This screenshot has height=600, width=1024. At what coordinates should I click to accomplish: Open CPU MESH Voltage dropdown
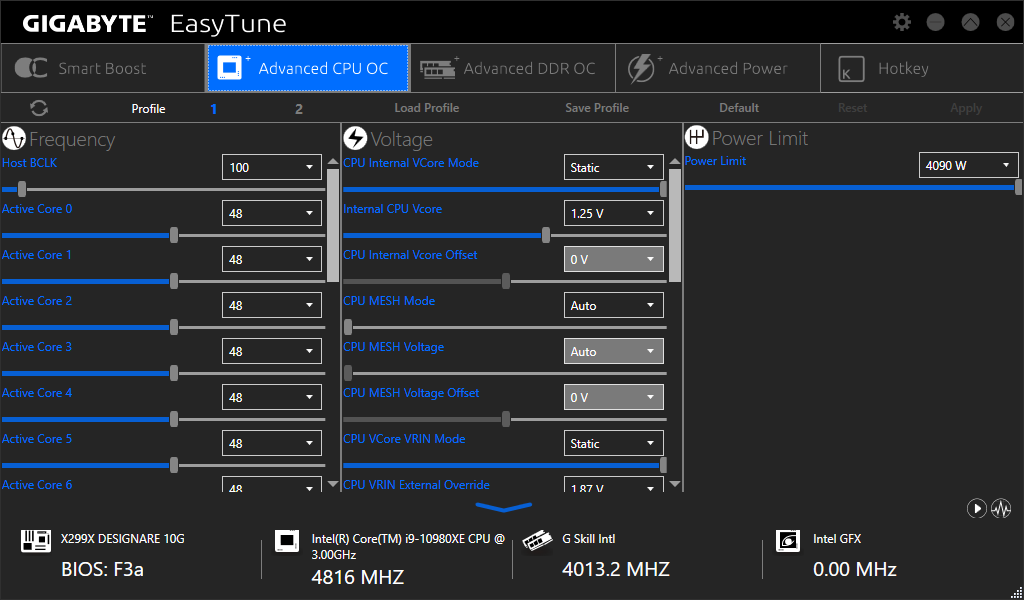613,351
